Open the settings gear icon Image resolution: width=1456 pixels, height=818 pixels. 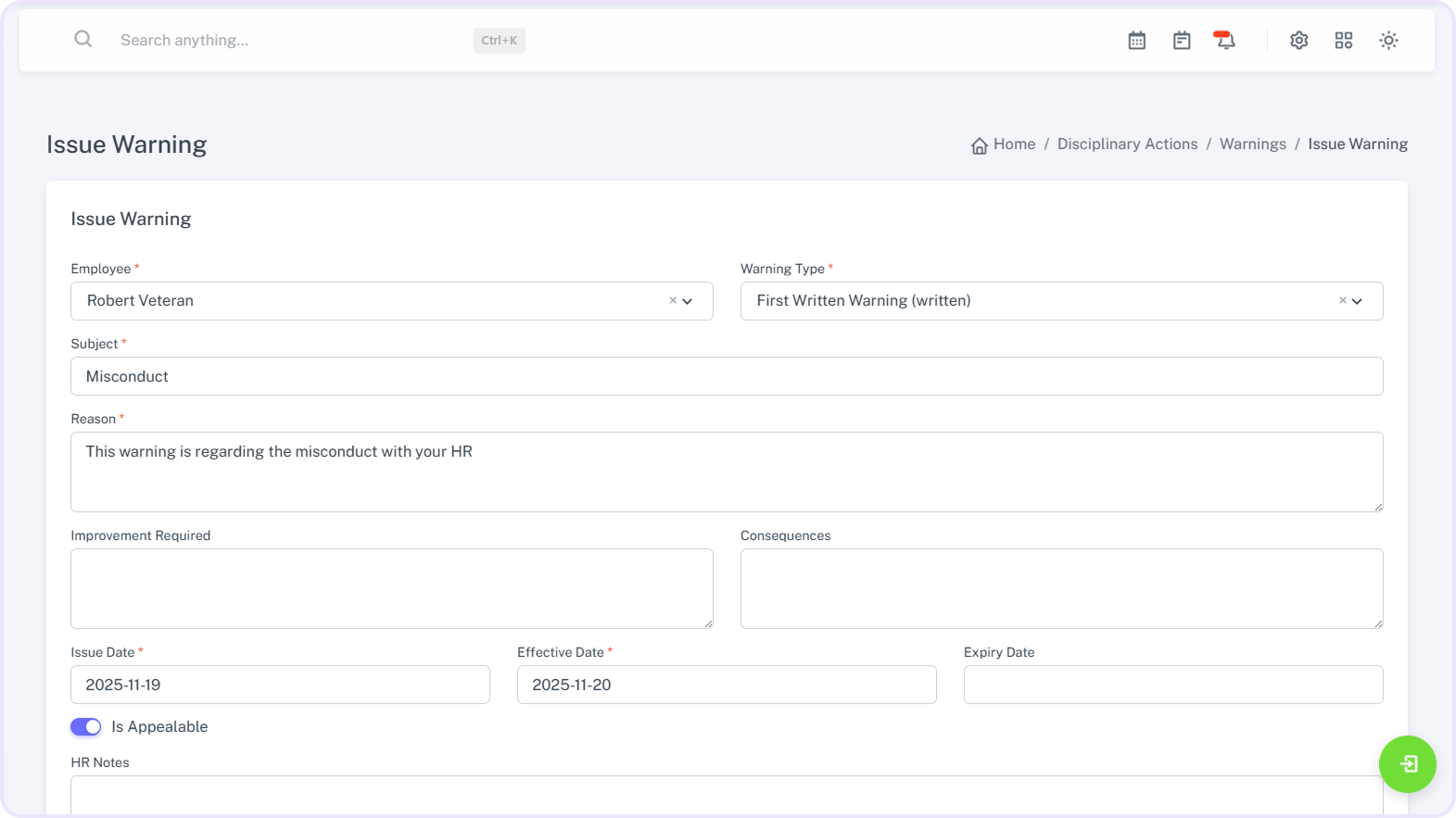tap(1298, 41)
